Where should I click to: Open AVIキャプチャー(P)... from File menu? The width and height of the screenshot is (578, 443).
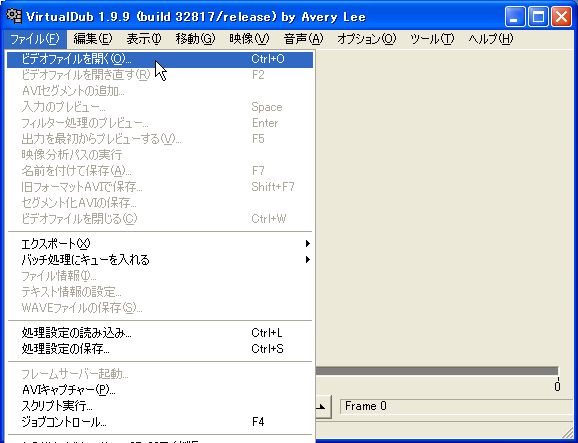coord(160,390)
